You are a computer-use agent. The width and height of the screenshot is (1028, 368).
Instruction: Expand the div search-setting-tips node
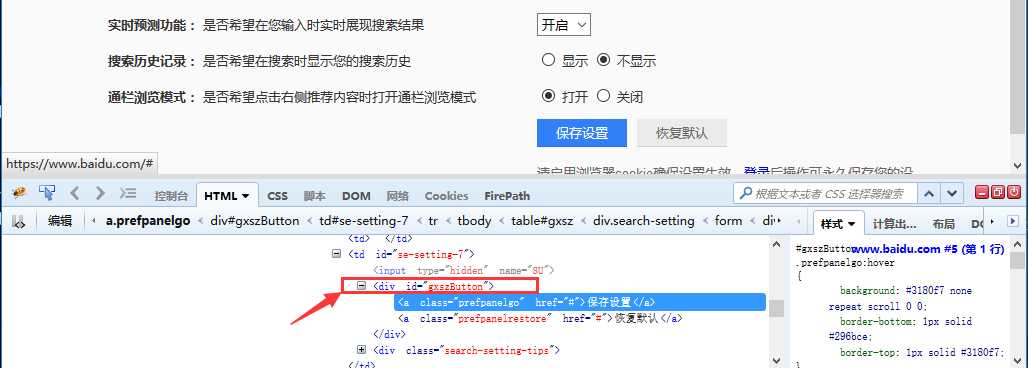click(x=361, y=350)
